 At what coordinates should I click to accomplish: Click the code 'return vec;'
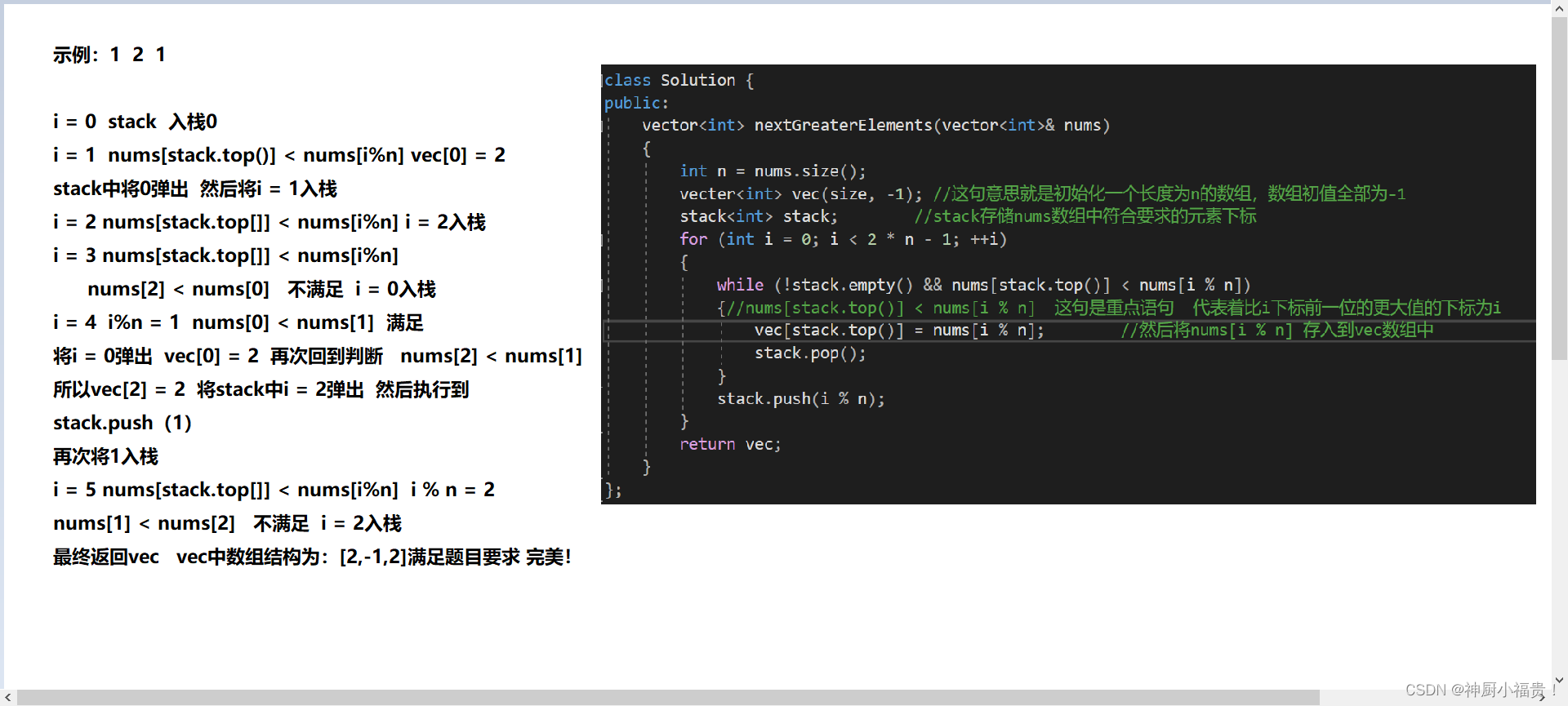click(x=730, y=444)
